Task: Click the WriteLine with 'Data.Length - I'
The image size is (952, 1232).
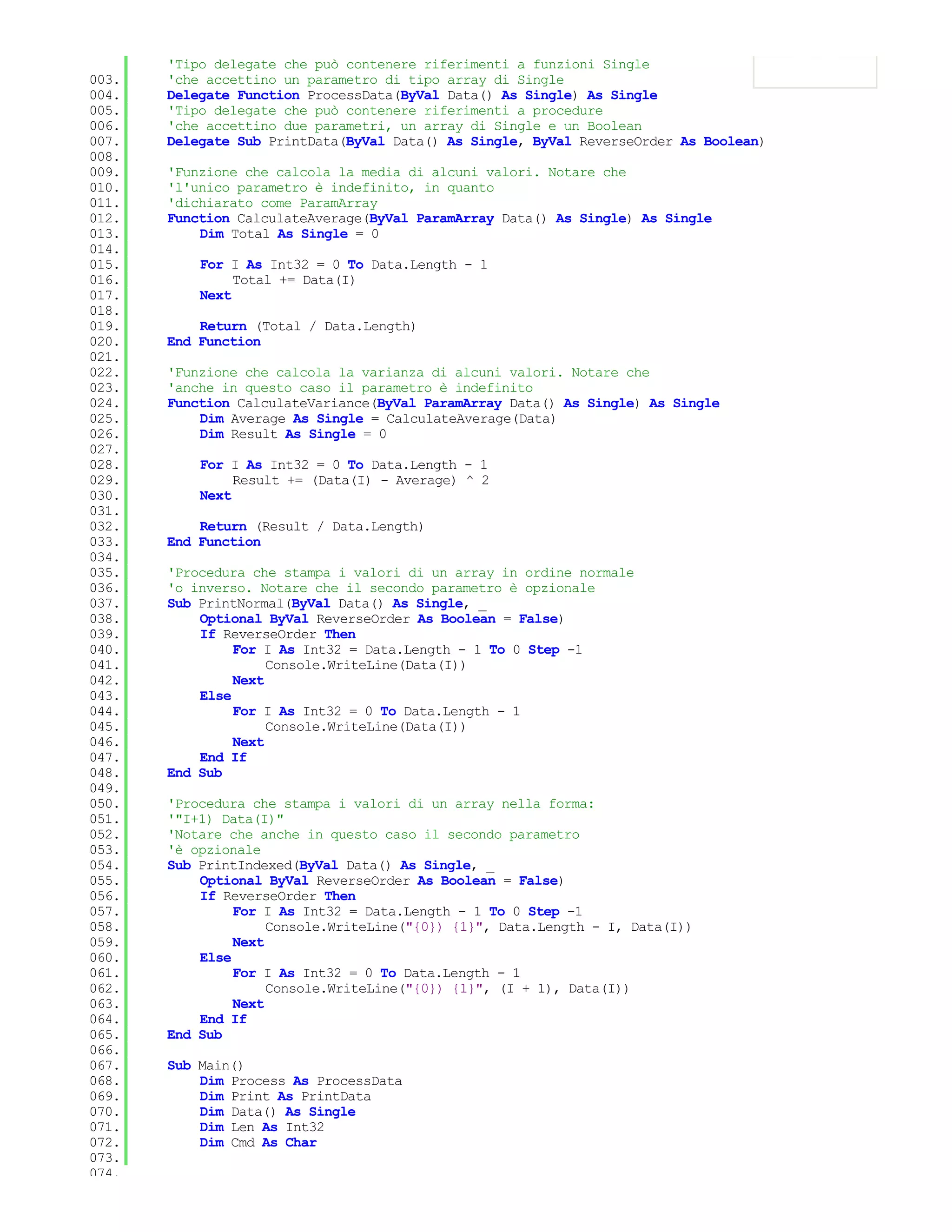Action: [x=478, y=927]
